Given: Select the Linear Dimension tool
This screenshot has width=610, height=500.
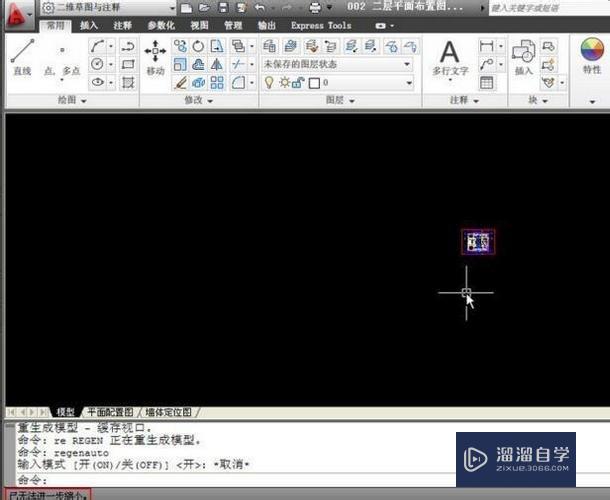Looking at the screenshot, I should tap(487, 46).
